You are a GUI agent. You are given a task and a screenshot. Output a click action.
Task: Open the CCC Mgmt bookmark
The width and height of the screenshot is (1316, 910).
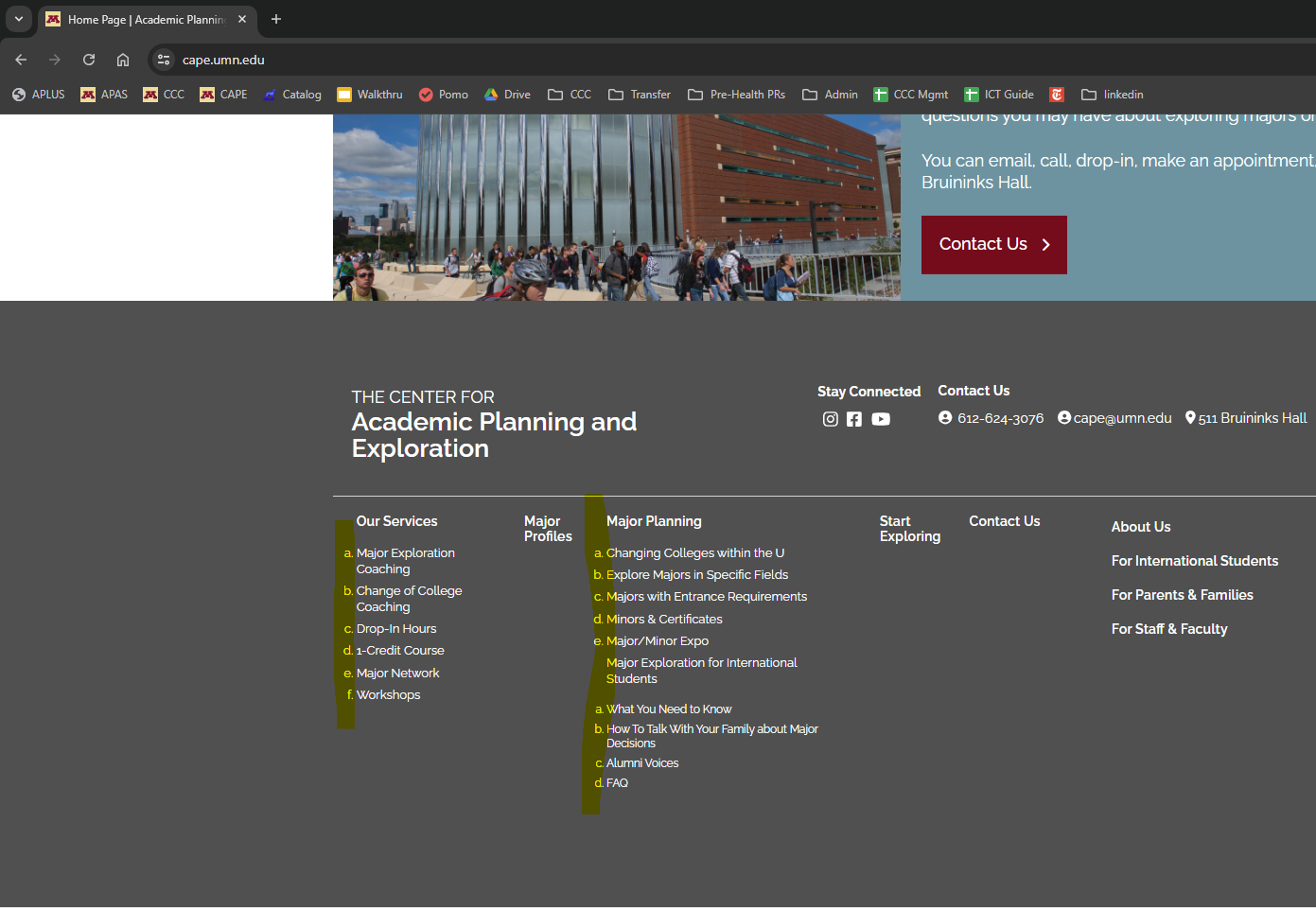pyautogui.click(x=911, y=95)
